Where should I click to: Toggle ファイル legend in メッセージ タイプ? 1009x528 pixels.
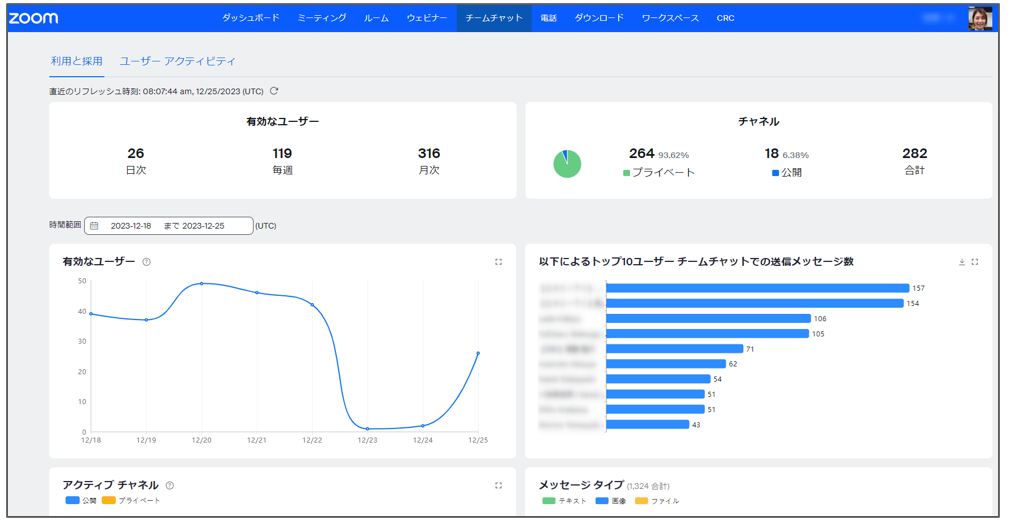pos(657,501)
